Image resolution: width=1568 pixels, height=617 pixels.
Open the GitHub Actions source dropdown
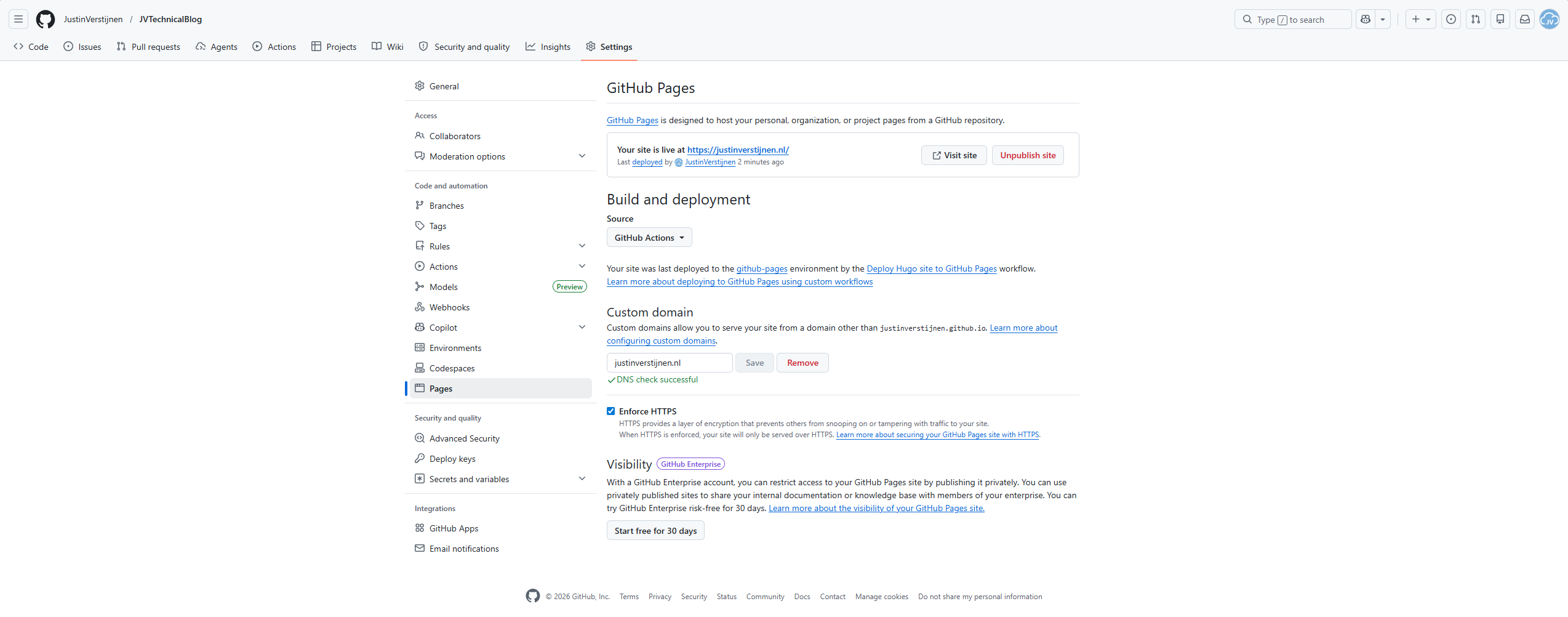point(649,238)
